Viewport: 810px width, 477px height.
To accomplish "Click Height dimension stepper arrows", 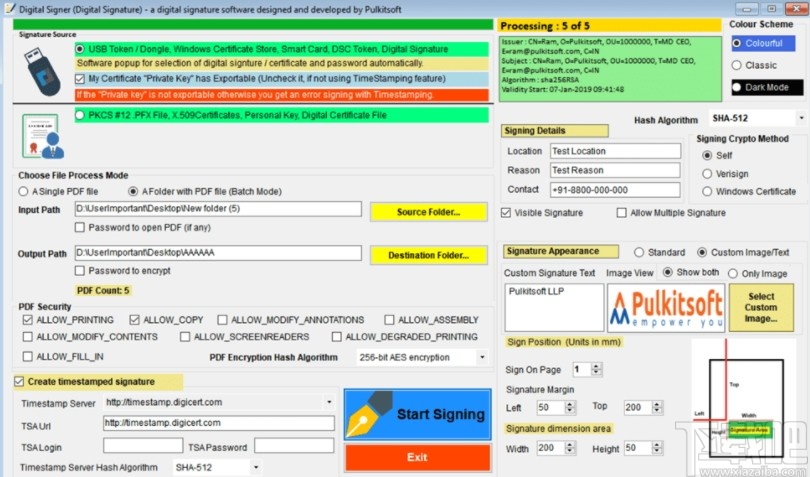I will click(x=657, y=448).
